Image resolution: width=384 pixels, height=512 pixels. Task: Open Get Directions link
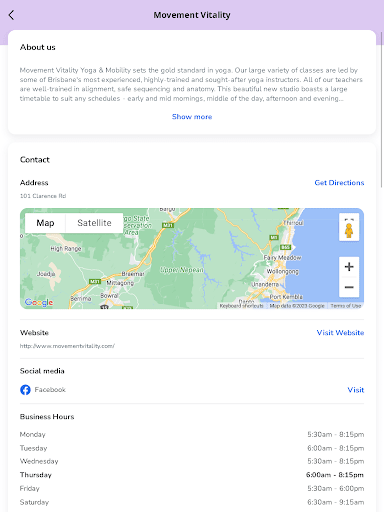click(339, 183)
